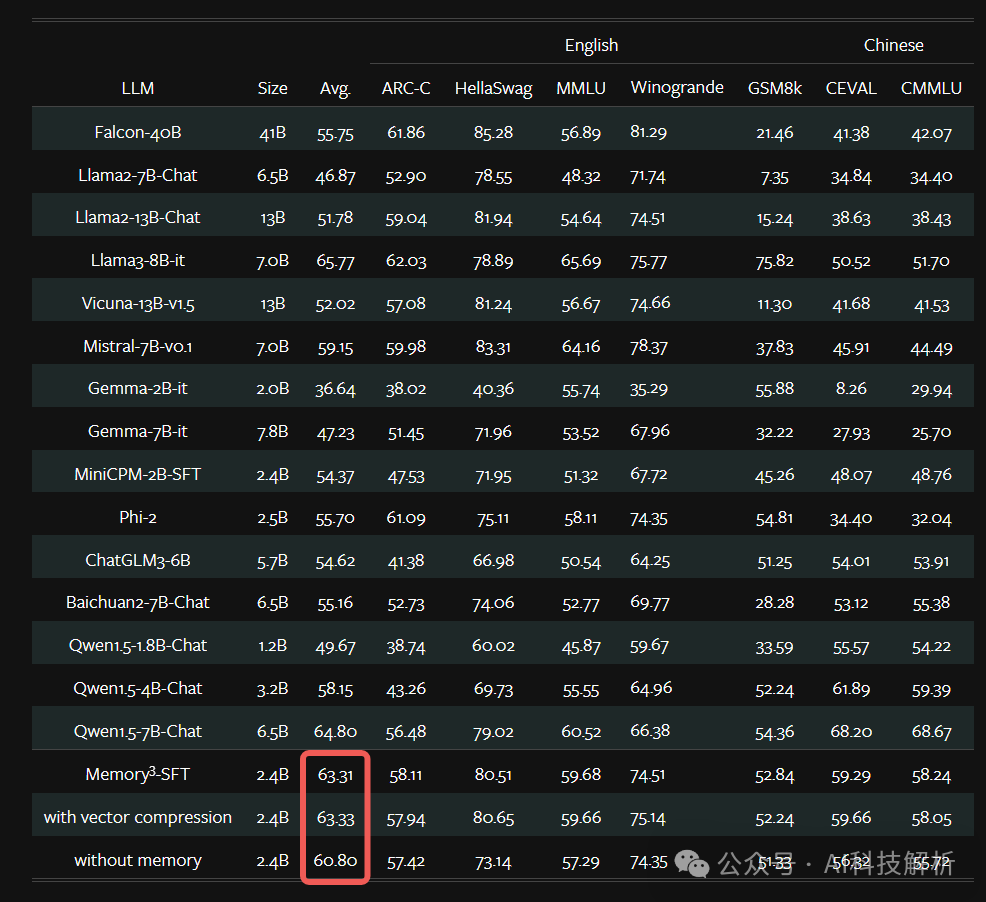
Task: Click ChatGLM3-6B's CEVAL score 54.01
Action: (x=851, y=562)
